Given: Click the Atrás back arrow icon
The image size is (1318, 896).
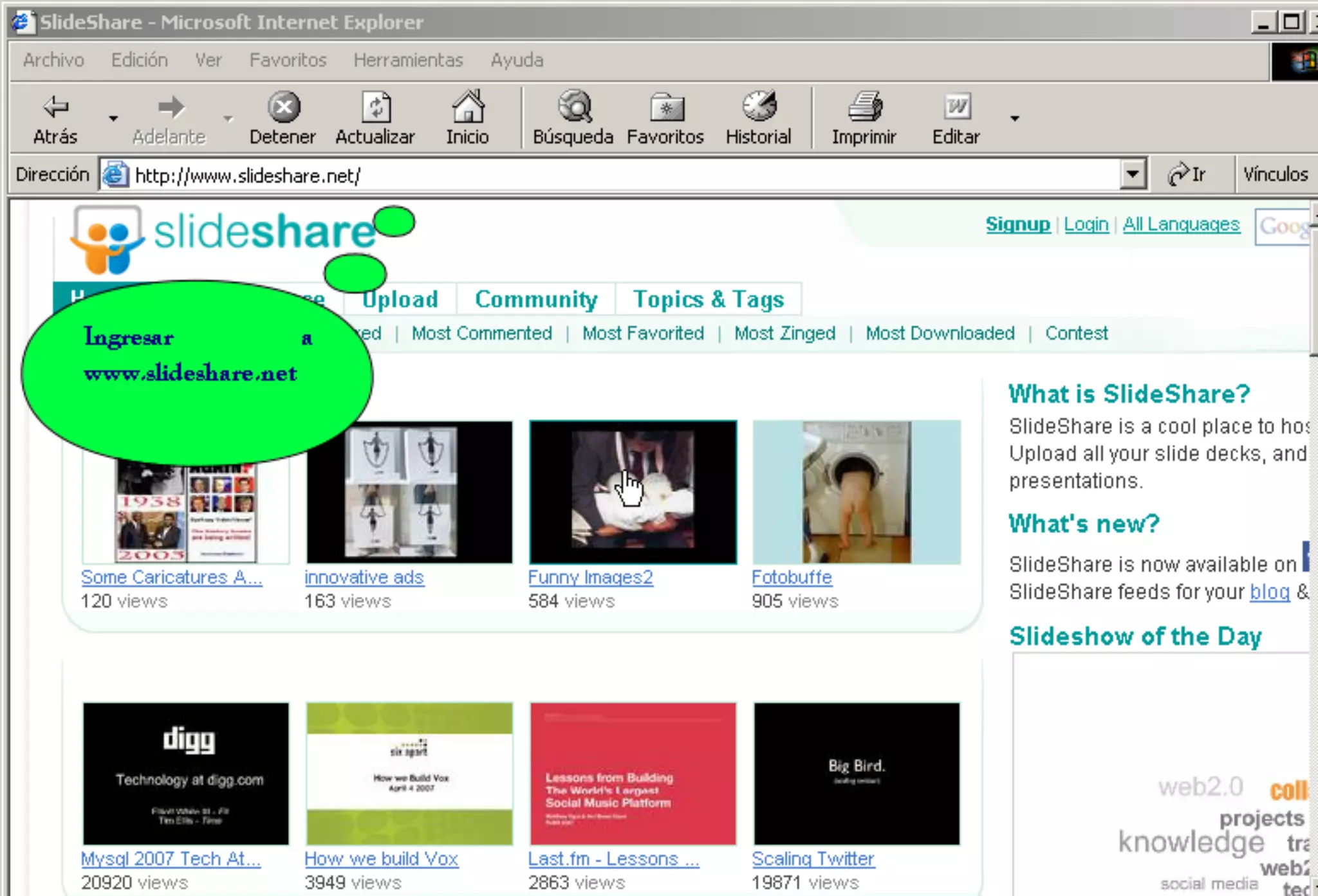Looking at the screenshot, I should (55, 107).
